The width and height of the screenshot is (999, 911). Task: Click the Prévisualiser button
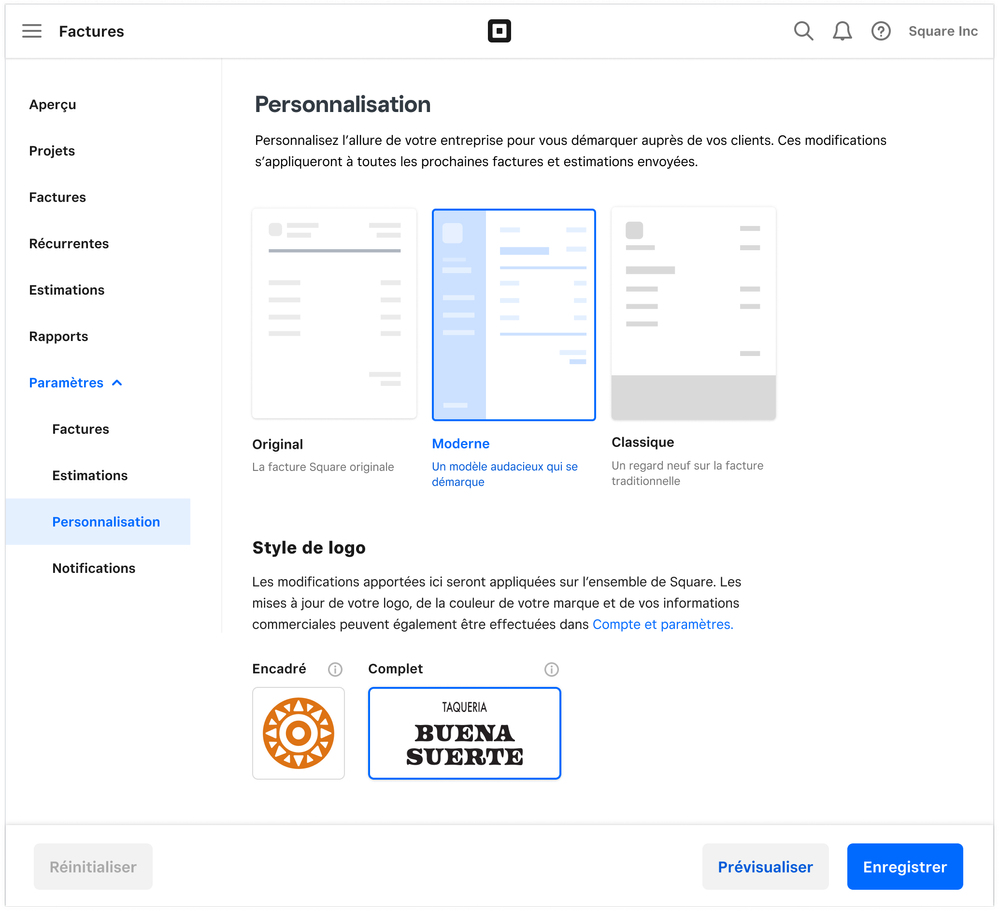click(765, 867)
